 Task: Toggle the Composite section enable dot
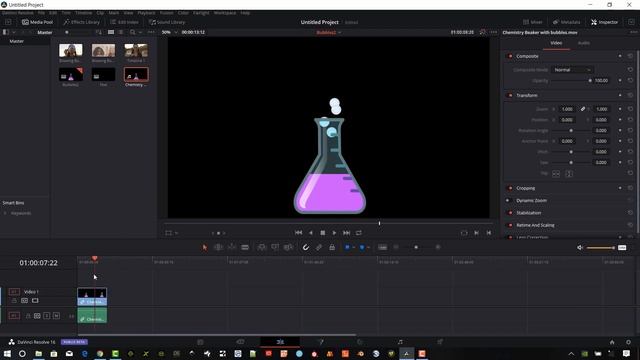click(510, 56)
